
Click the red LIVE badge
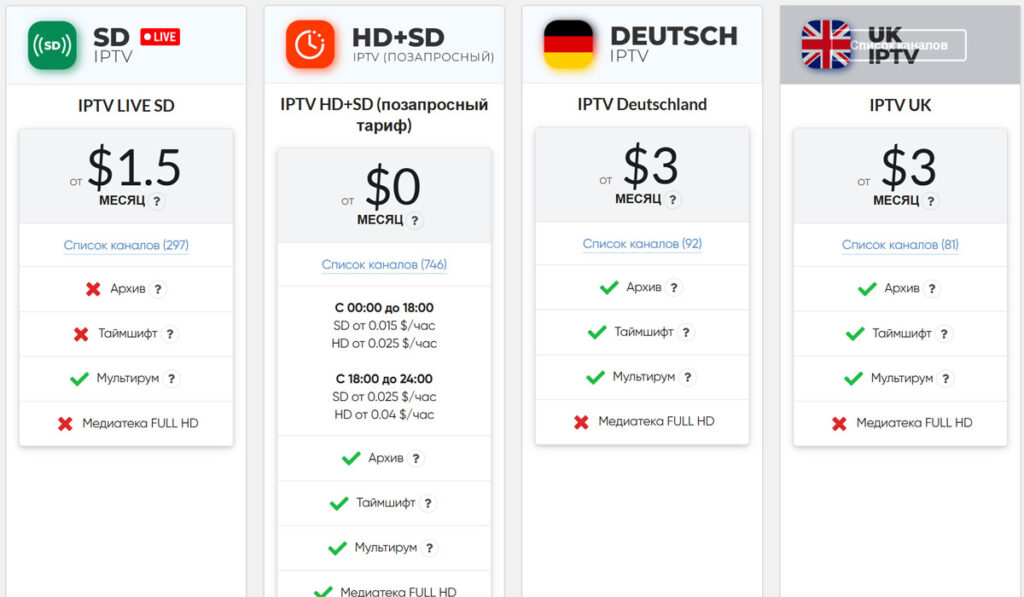160,37
